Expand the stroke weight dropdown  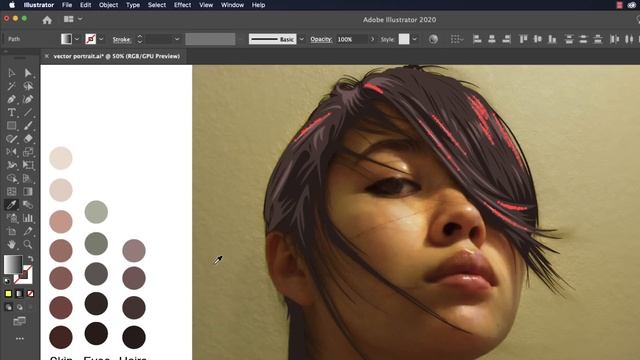click(x=177, y=39)
